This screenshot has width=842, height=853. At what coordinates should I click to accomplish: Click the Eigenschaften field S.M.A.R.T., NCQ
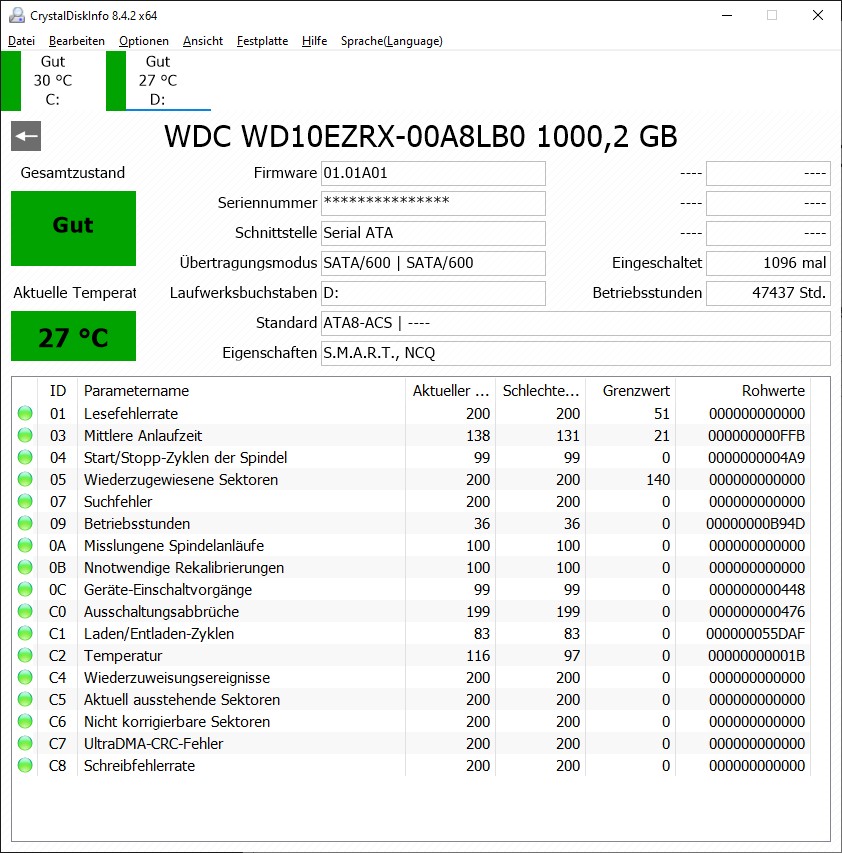[576, 353]
